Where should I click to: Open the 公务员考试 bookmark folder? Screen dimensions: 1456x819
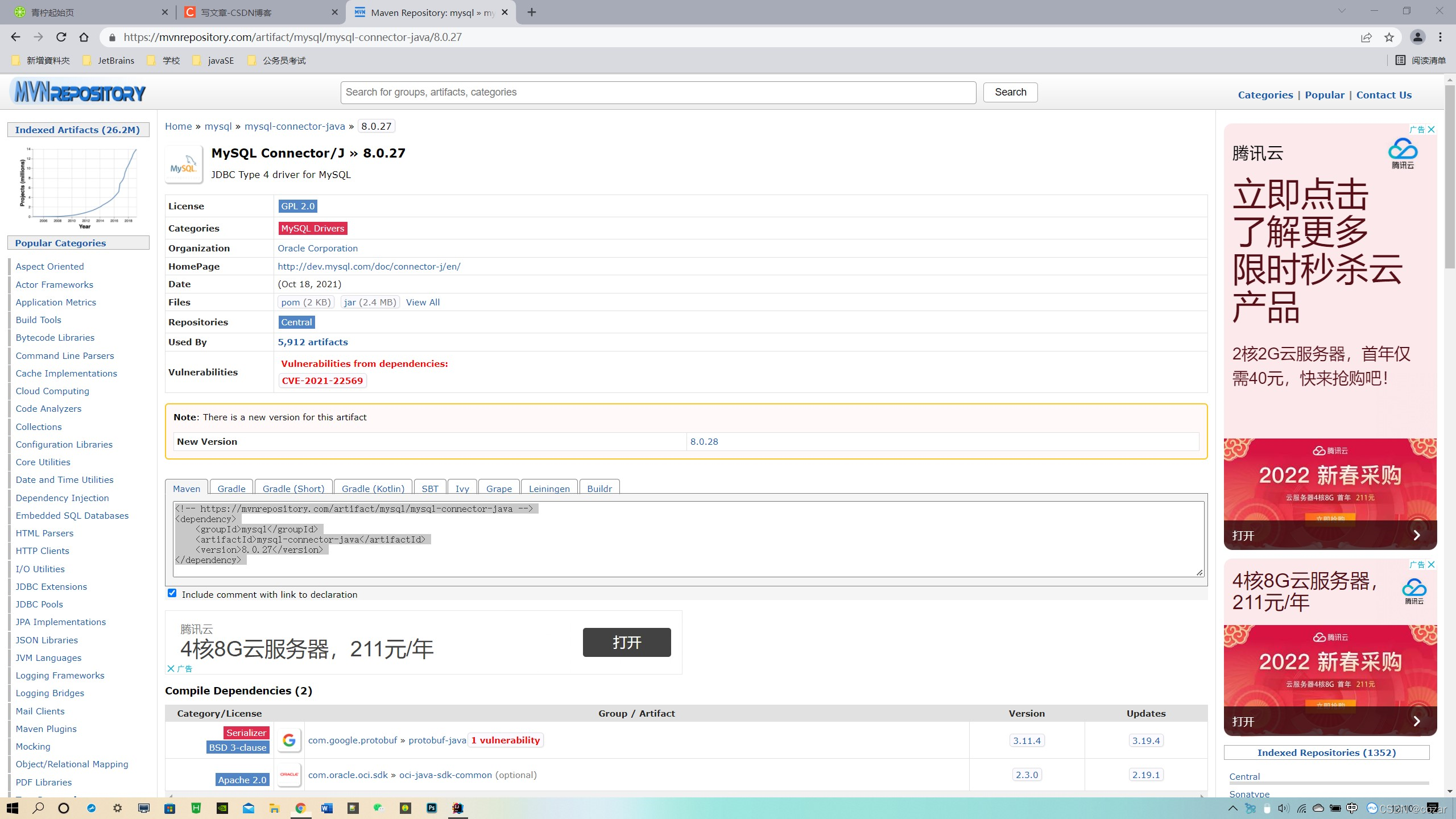click(x=276, y=60)
